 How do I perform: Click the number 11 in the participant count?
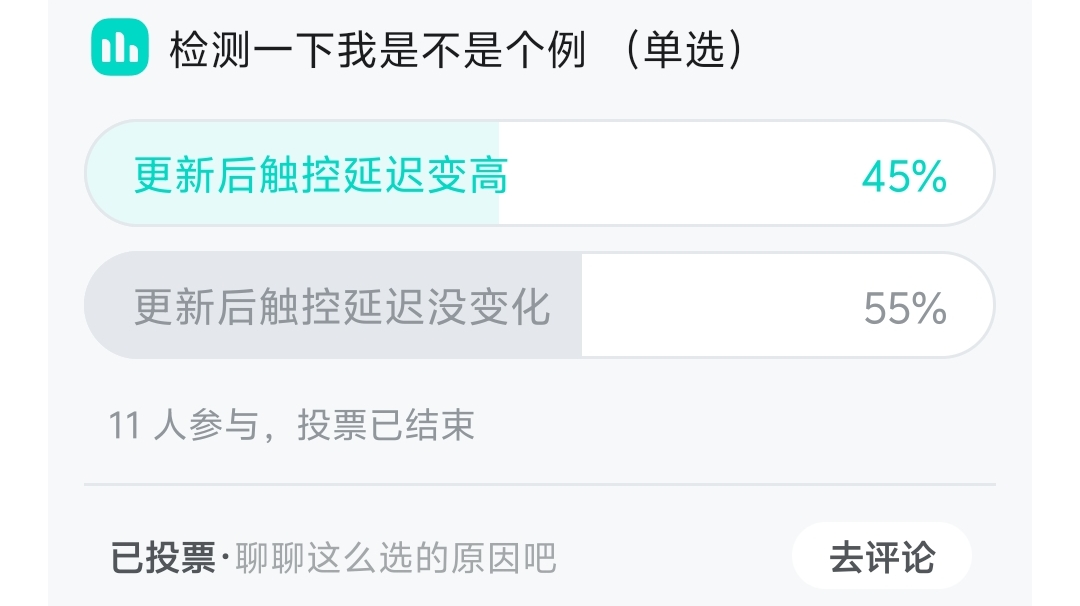[123, 426]
